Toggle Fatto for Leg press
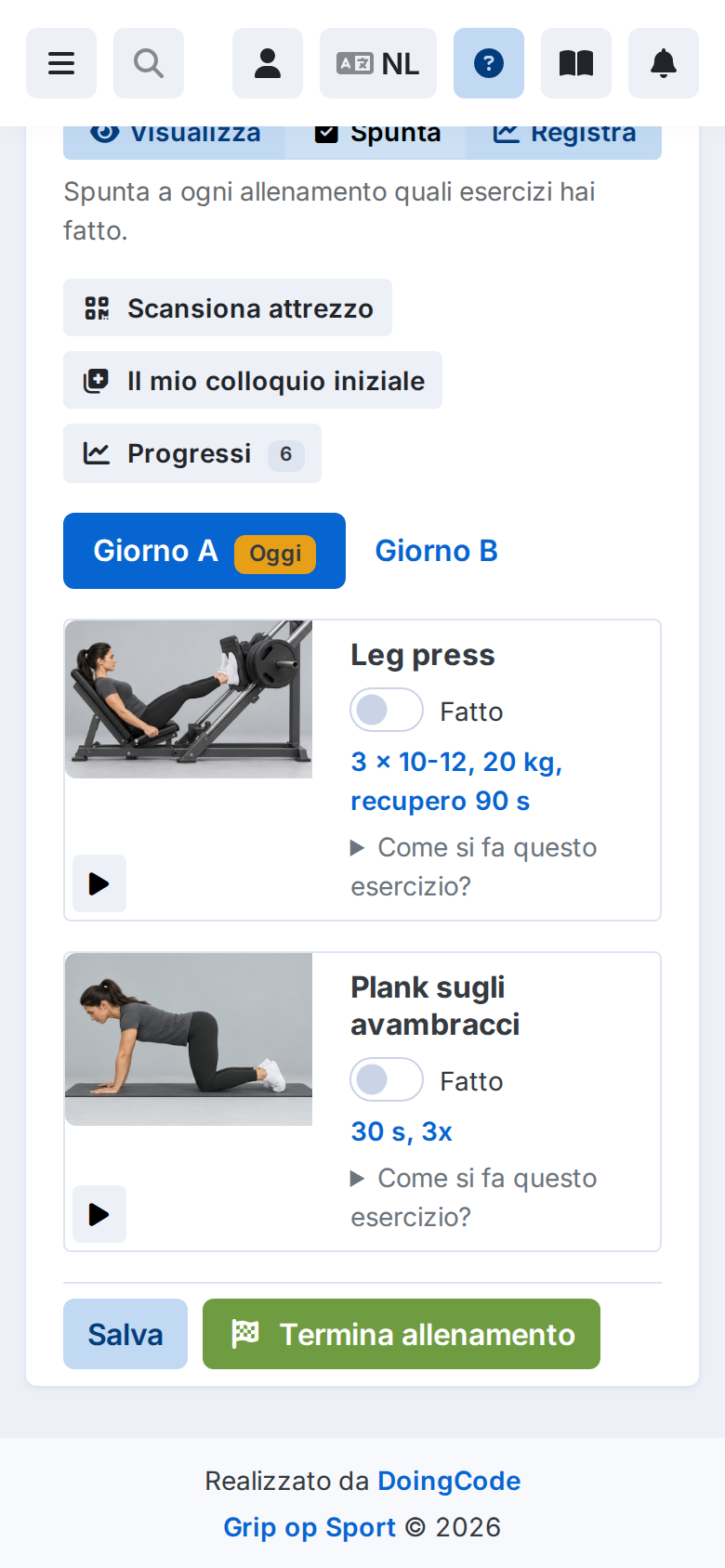The height and width of the screenshot is (1568, 725). point(387,711)
